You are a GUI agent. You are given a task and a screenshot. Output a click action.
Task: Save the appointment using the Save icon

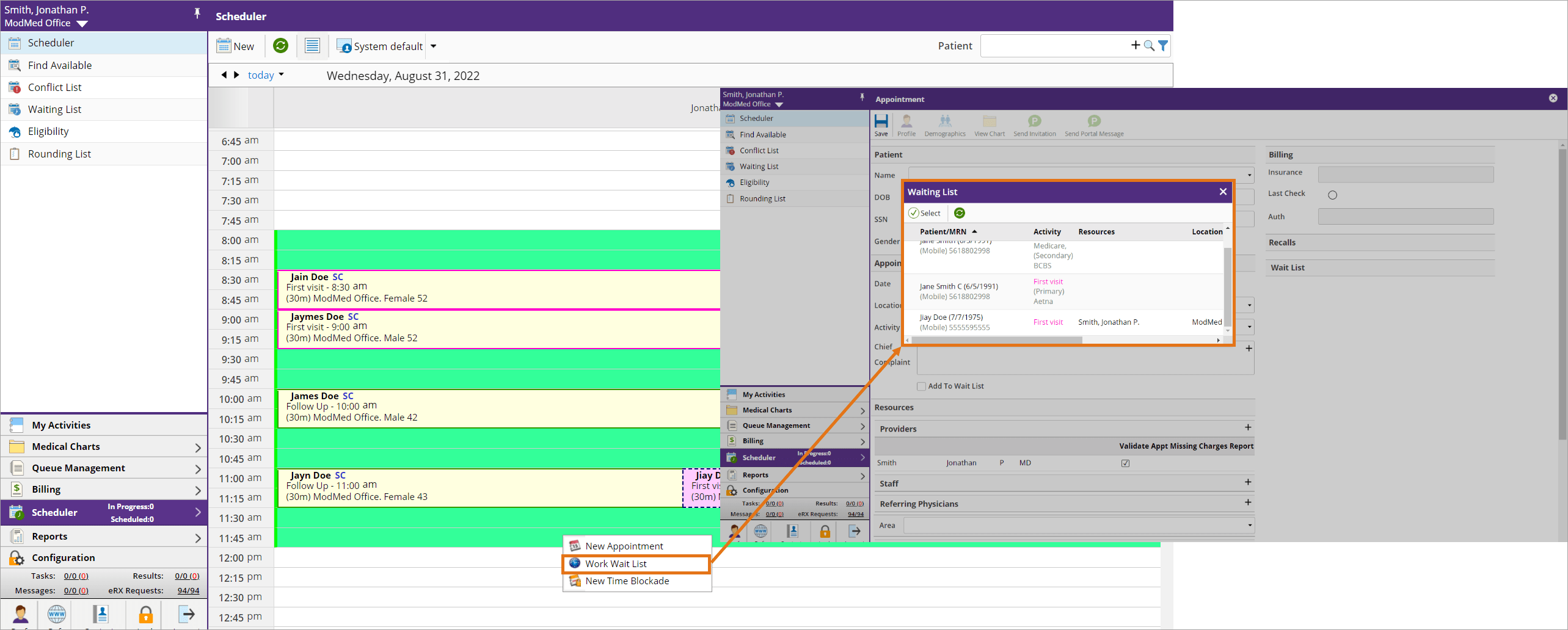click(881, 124)
